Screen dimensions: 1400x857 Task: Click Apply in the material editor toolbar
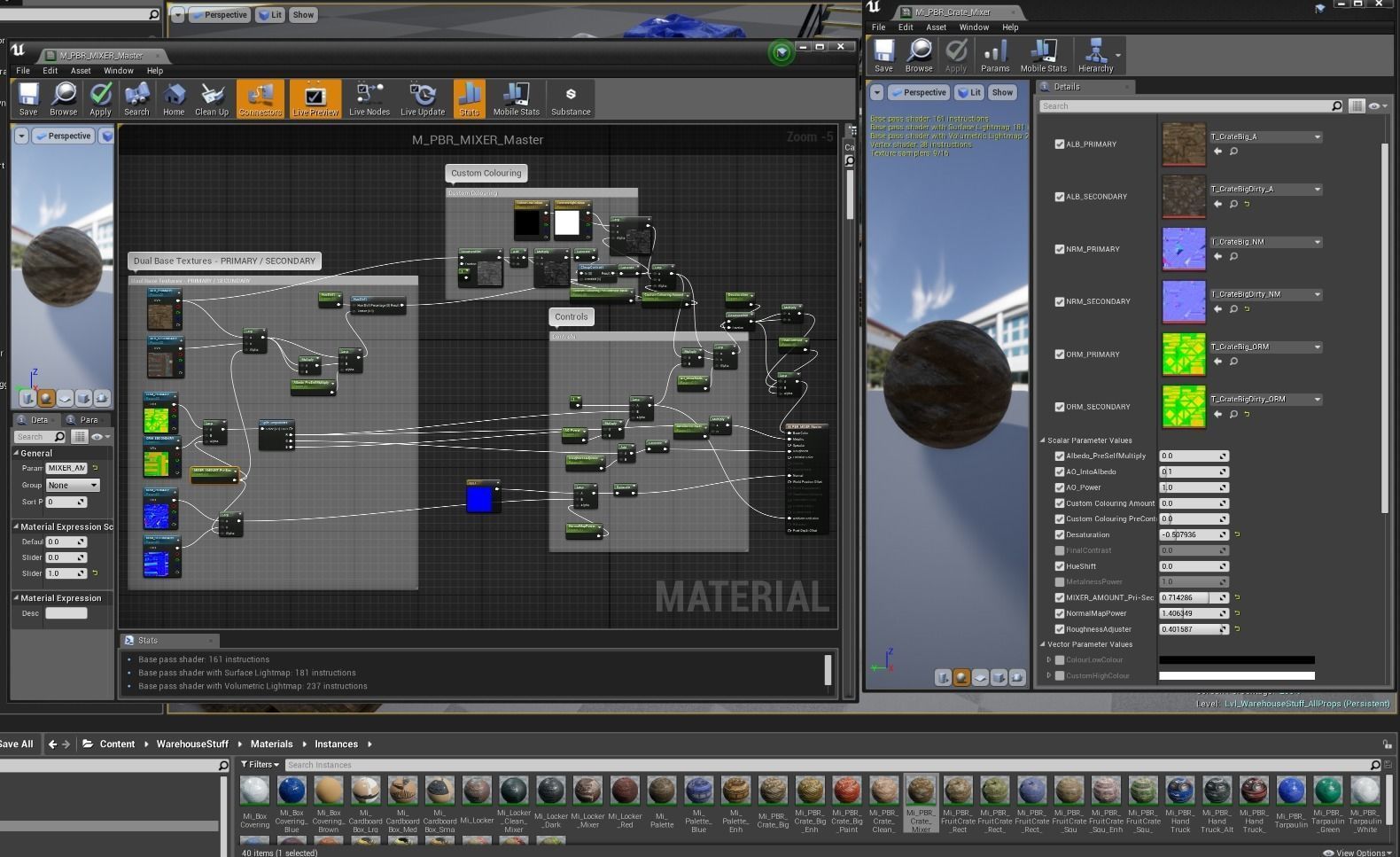tap(100, 98)
